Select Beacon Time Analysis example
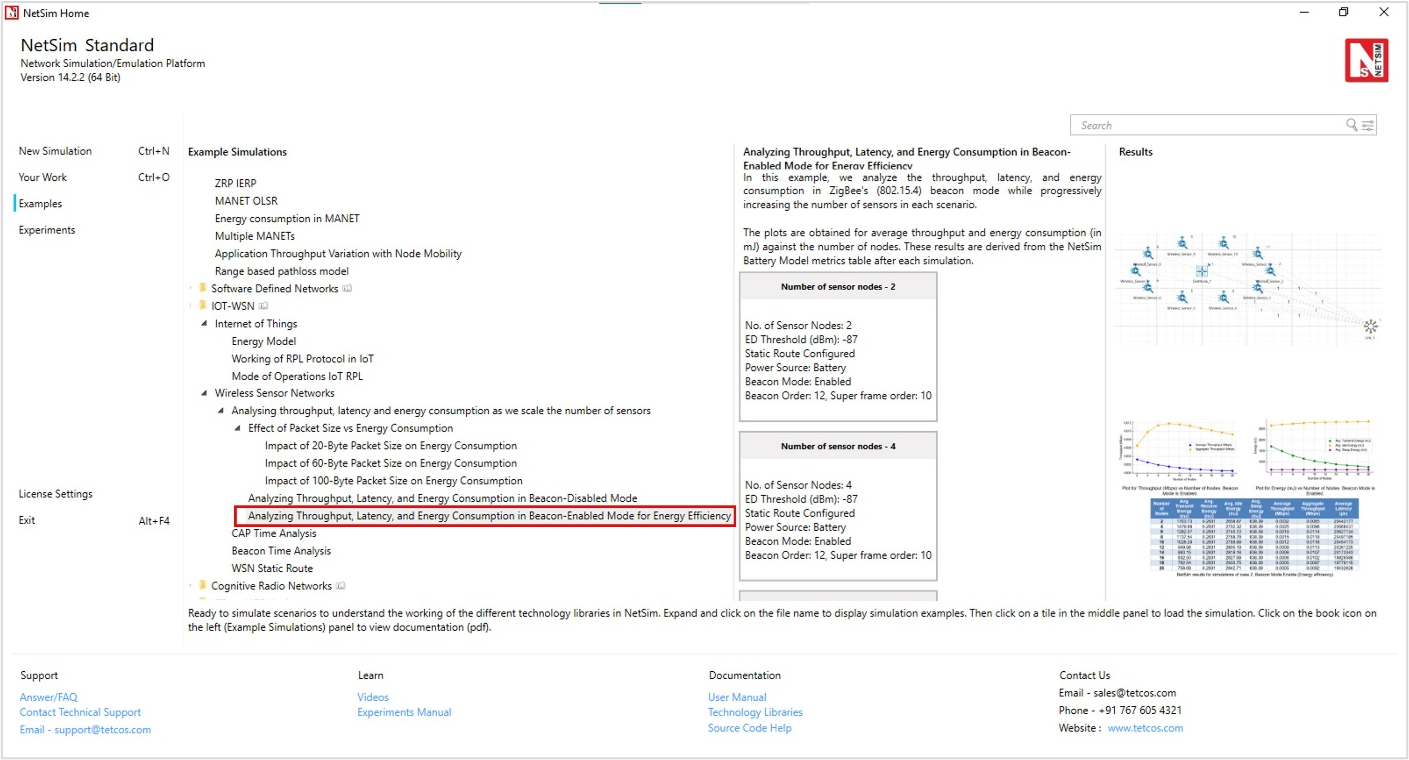Image resolution: width=1409 pixels, height=760 pixels. (x=281, y=551)
